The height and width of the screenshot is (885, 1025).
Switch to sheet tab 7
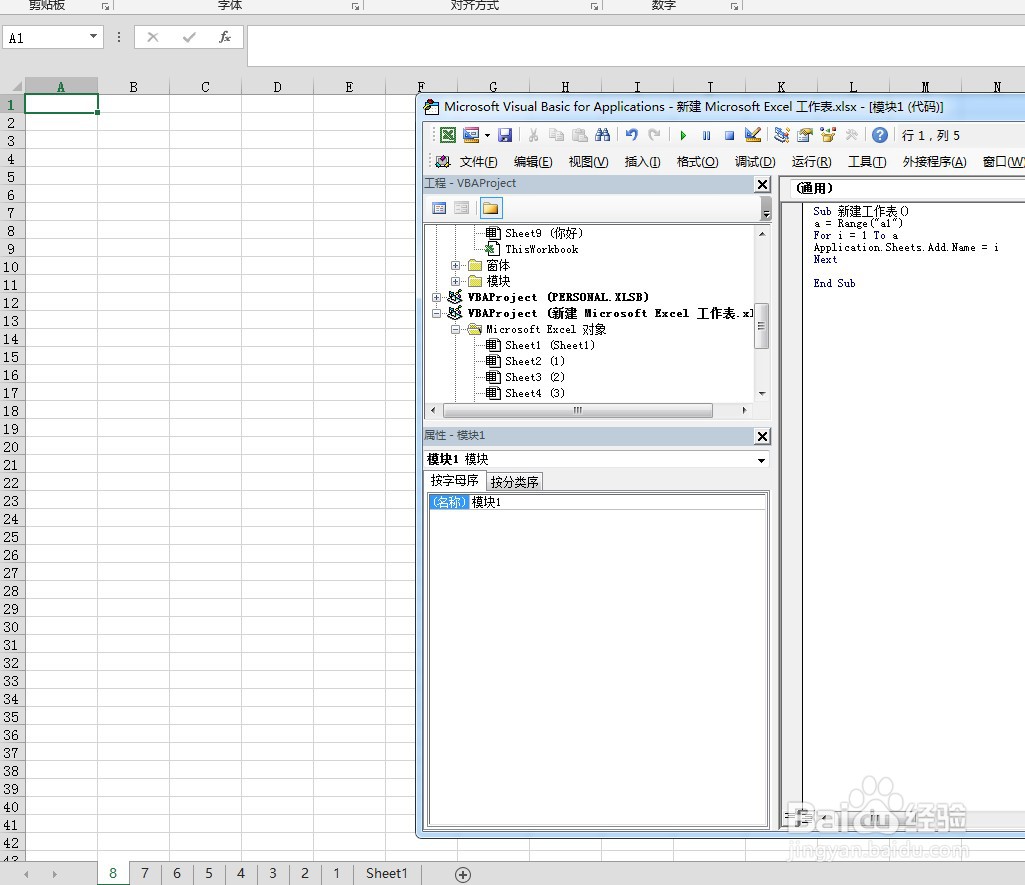coord(145,873)
